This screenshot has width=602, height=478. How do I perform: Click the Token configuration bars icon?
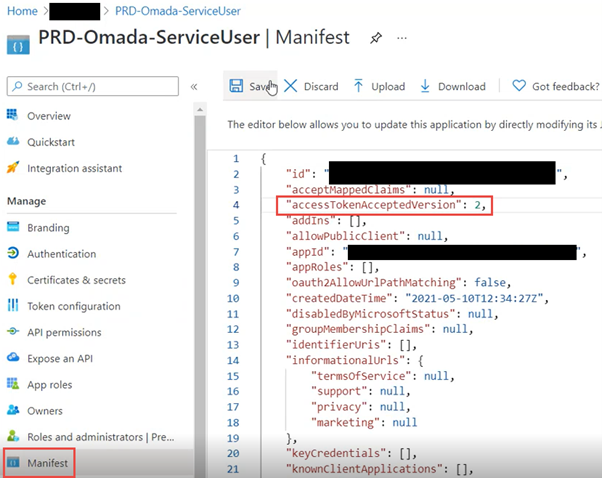[13, 305]
